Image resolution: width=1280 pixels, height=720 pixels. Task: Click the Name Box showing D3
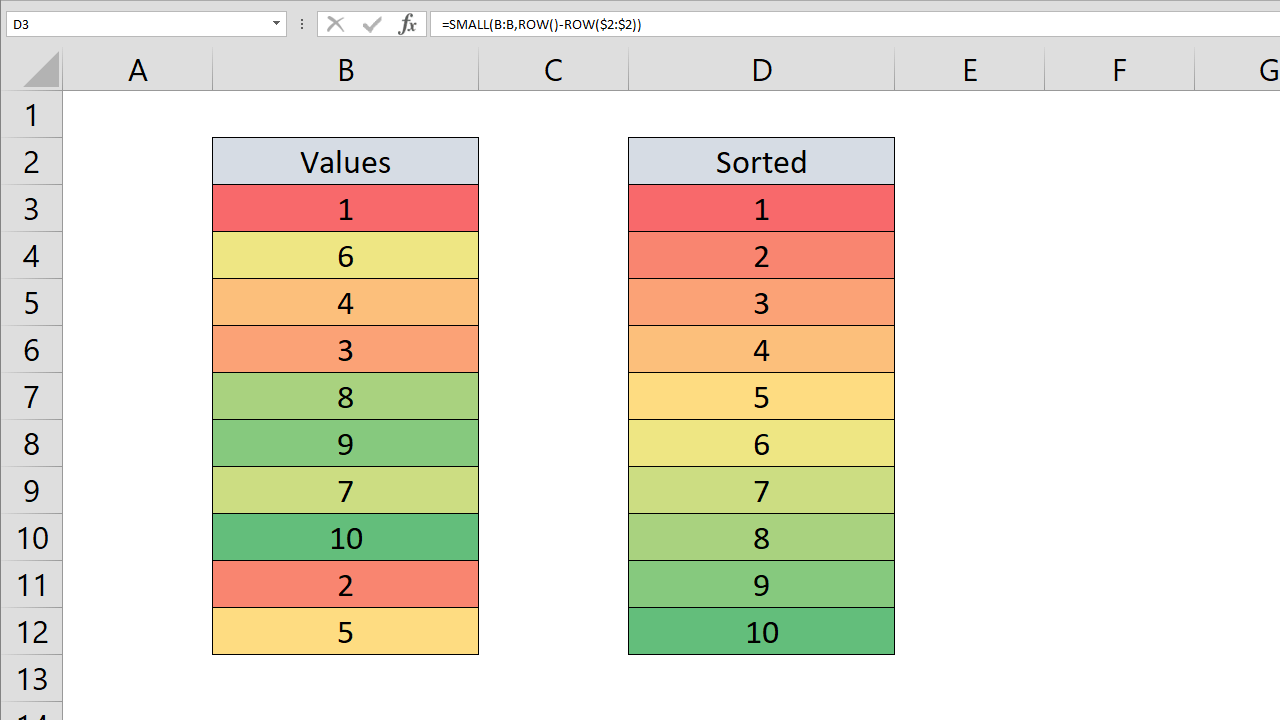tap(140, 24)
